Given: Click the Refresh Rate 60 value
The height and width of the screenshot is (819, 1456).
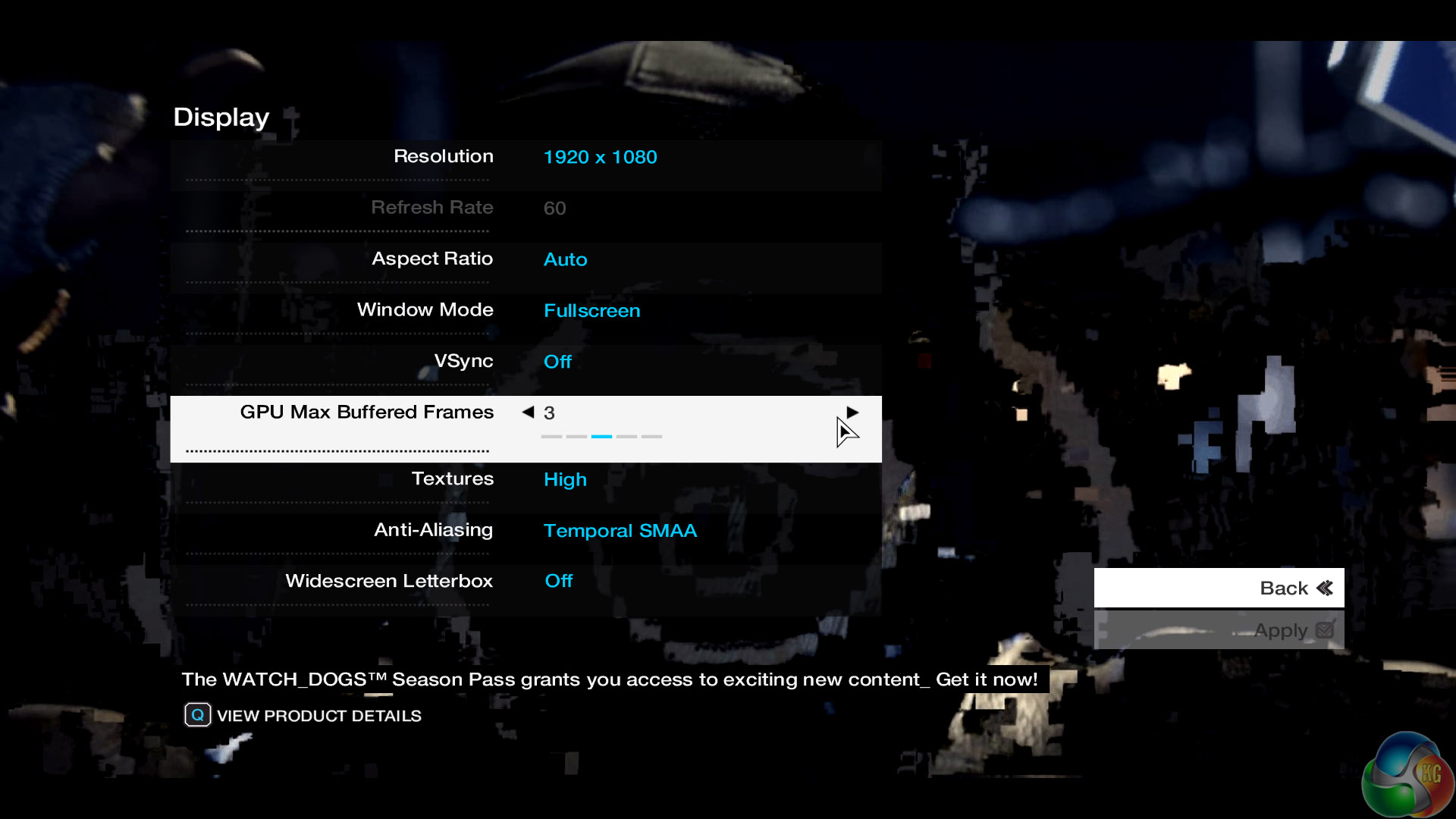Looking at the screenshot, I should coord(554,209).
